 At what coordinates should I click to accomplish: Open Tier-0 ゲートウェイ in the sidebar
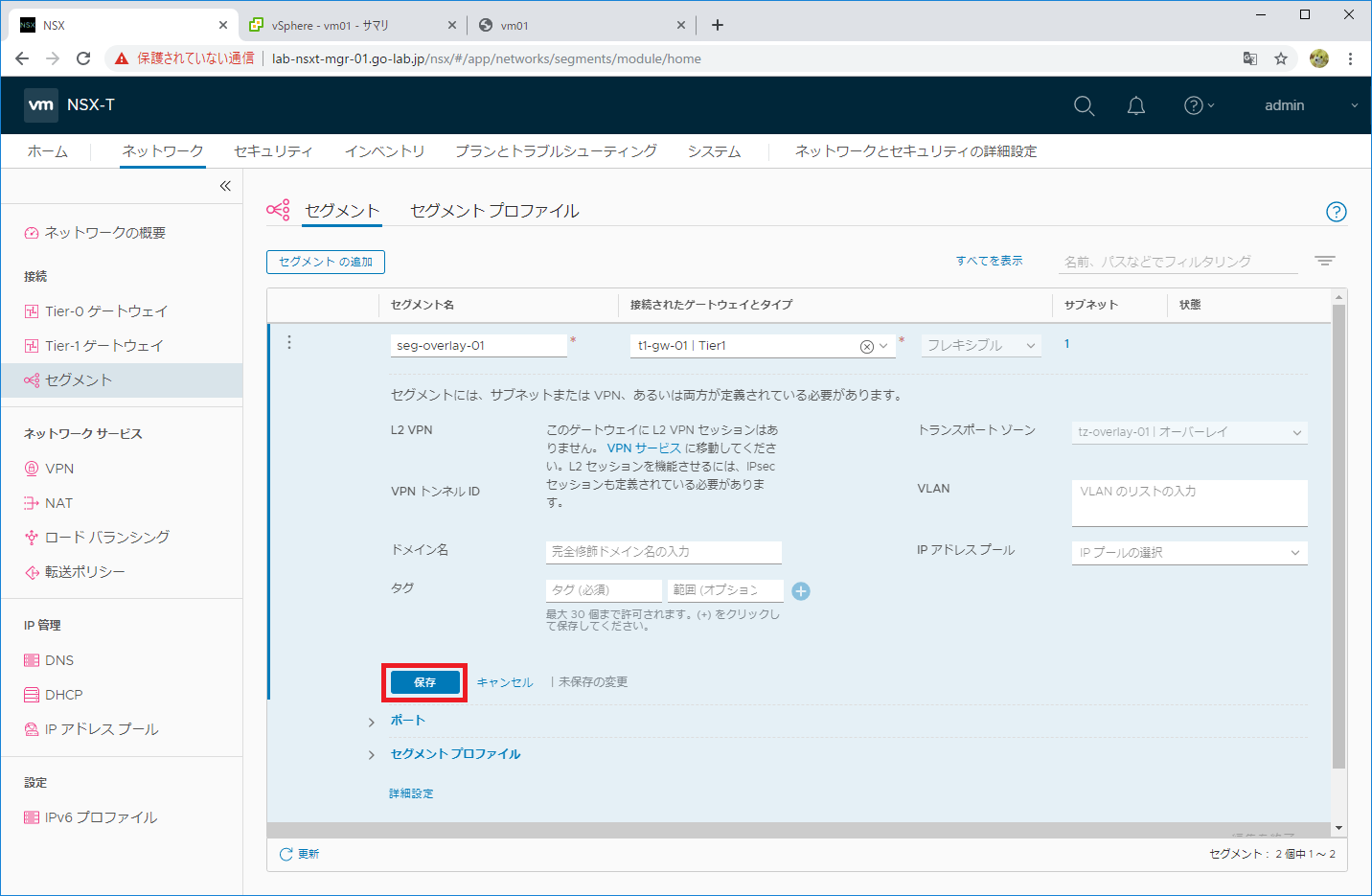105,311
